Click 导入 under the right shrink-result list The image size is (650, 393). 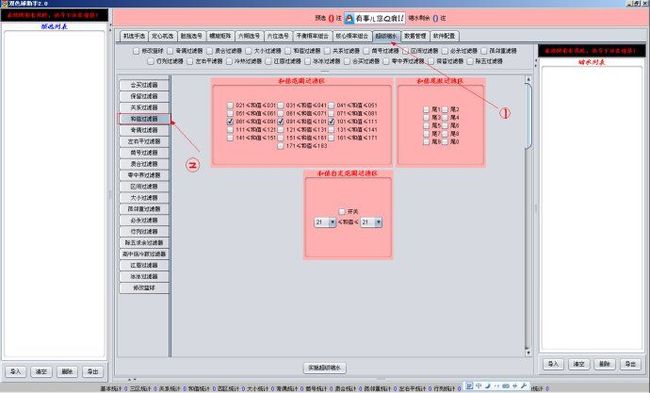(553, 364)
